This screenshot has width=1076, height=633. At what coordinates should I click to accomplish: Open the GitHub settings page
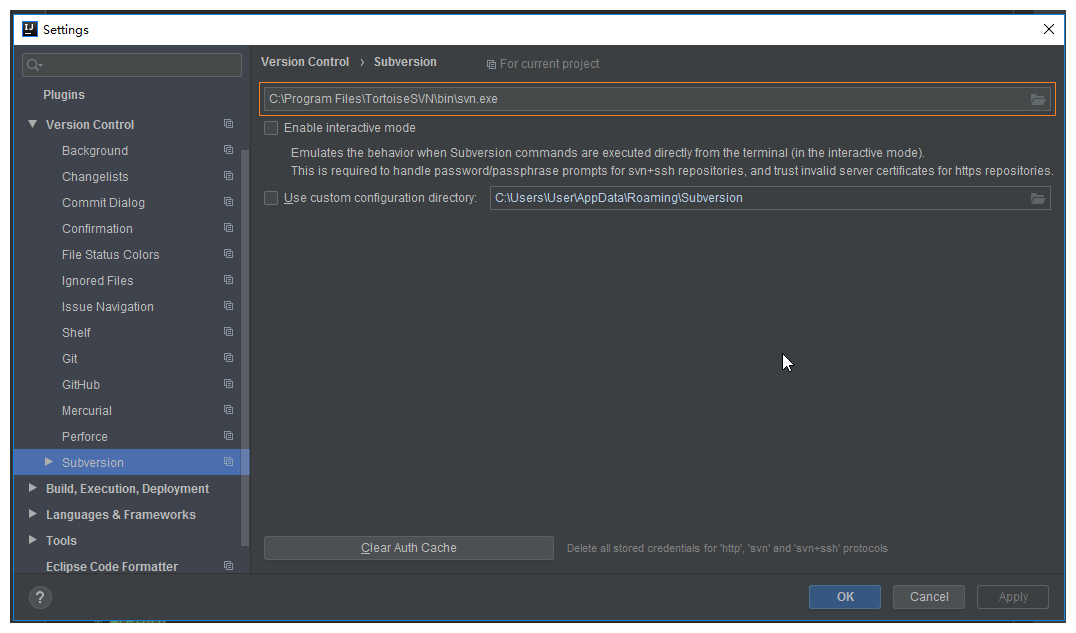point(81,385)
